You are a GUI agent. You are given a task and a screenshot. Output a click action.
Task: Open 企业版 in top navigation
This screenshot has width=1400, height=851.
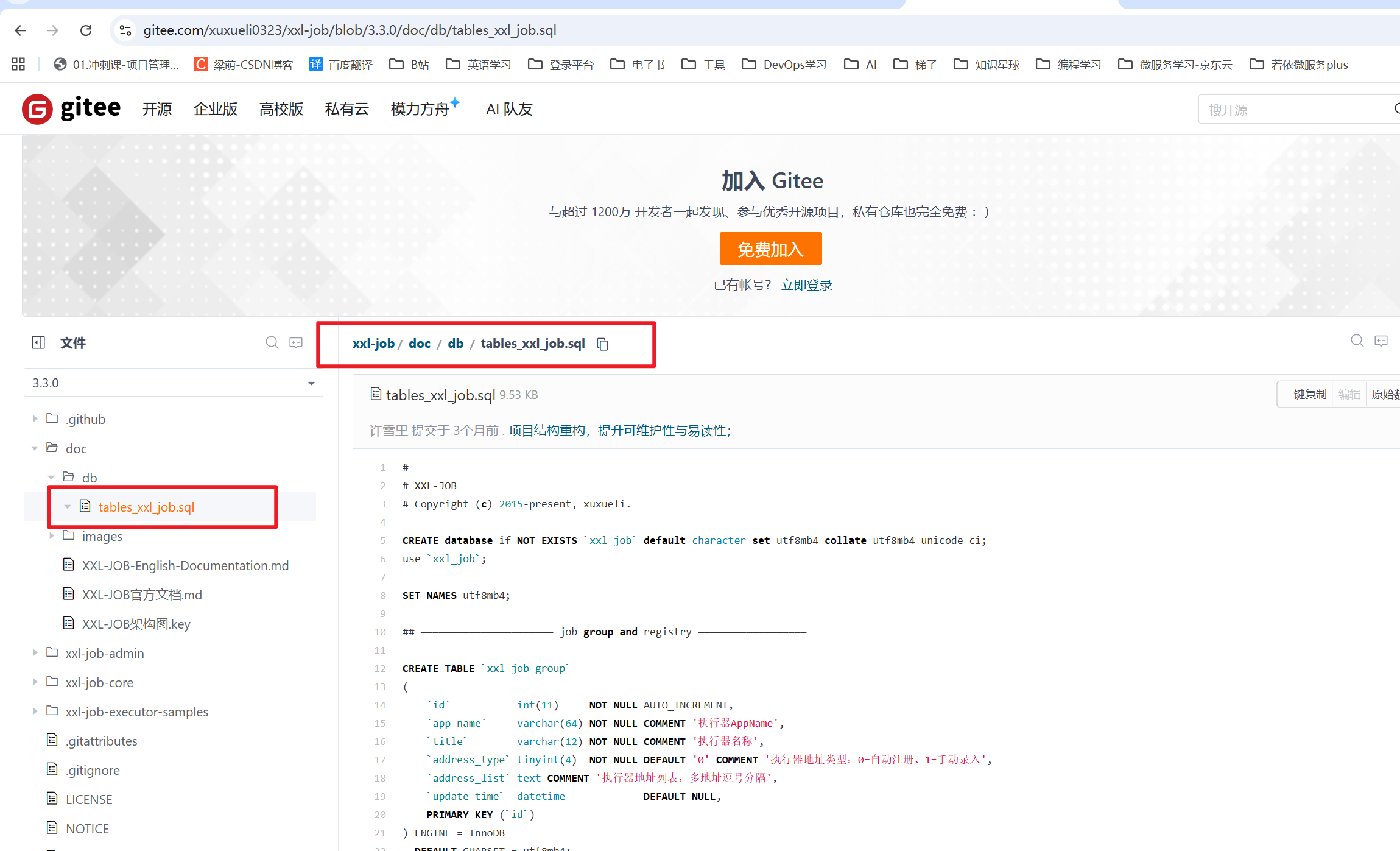215,109
